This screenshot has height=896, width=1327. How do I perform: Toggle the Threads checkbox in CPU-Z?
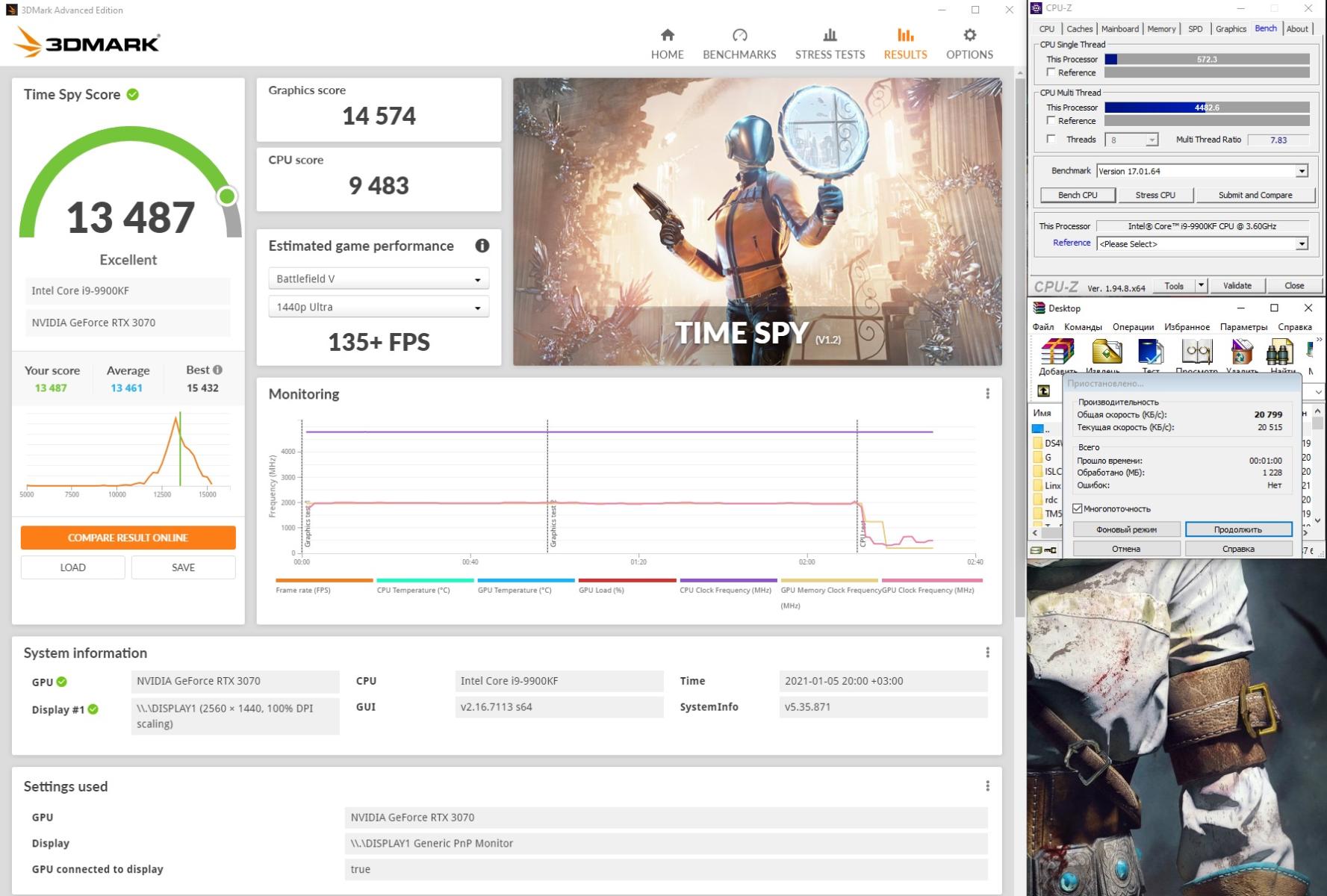tap(1051, 139)
